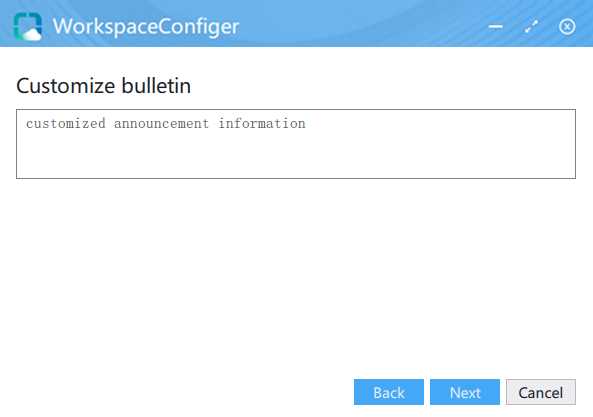Cancel the workspace configuration wizard

tap(541, 392)
